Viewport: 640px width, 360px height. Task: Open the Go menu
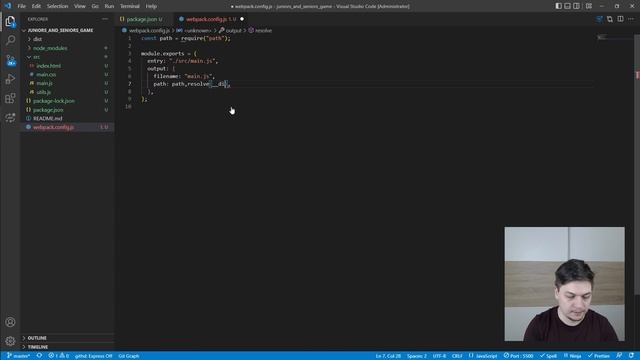coord(95,6)
